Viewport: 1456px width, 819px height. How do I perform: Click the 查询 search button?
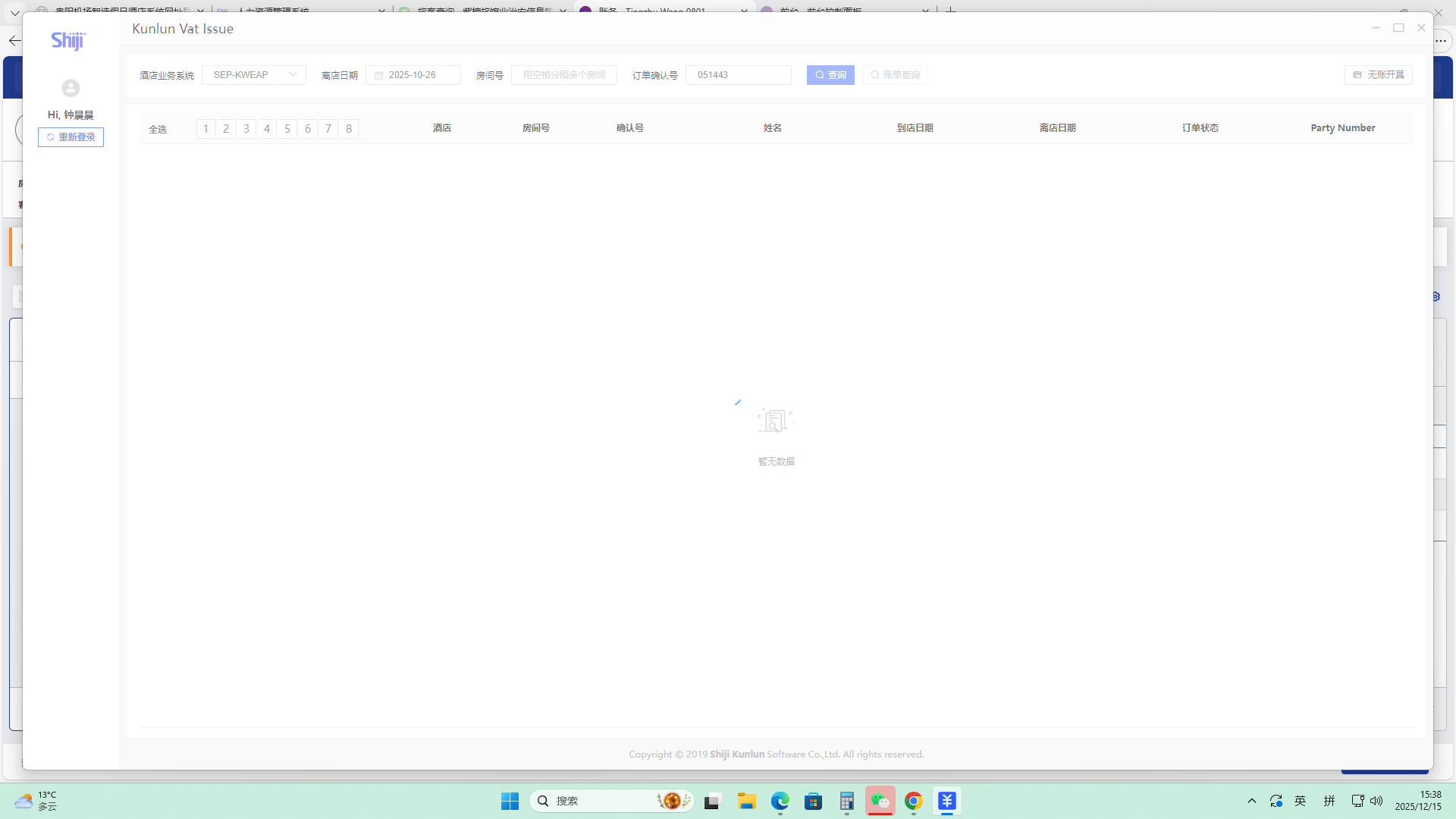click(830, 75)
